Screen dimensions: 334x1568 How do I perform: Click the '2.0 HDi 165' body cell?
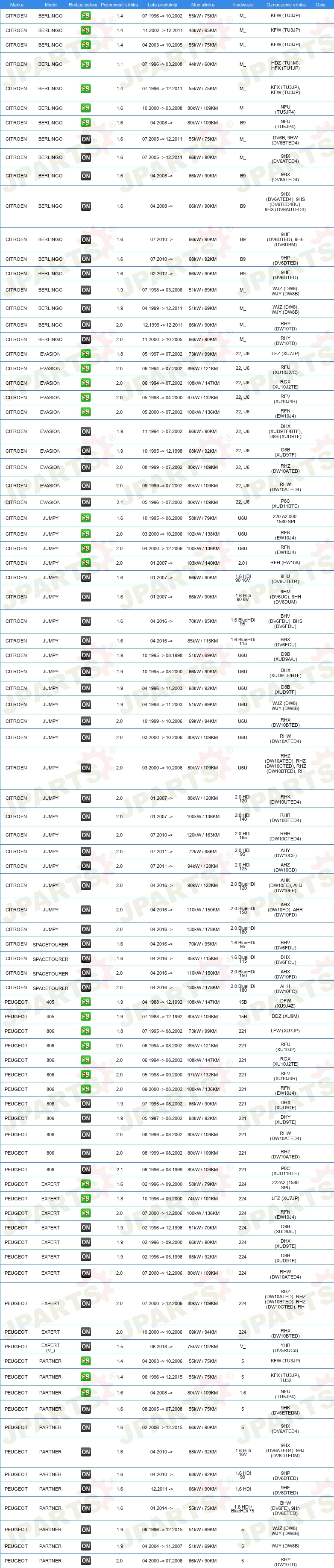pos(243,836)
